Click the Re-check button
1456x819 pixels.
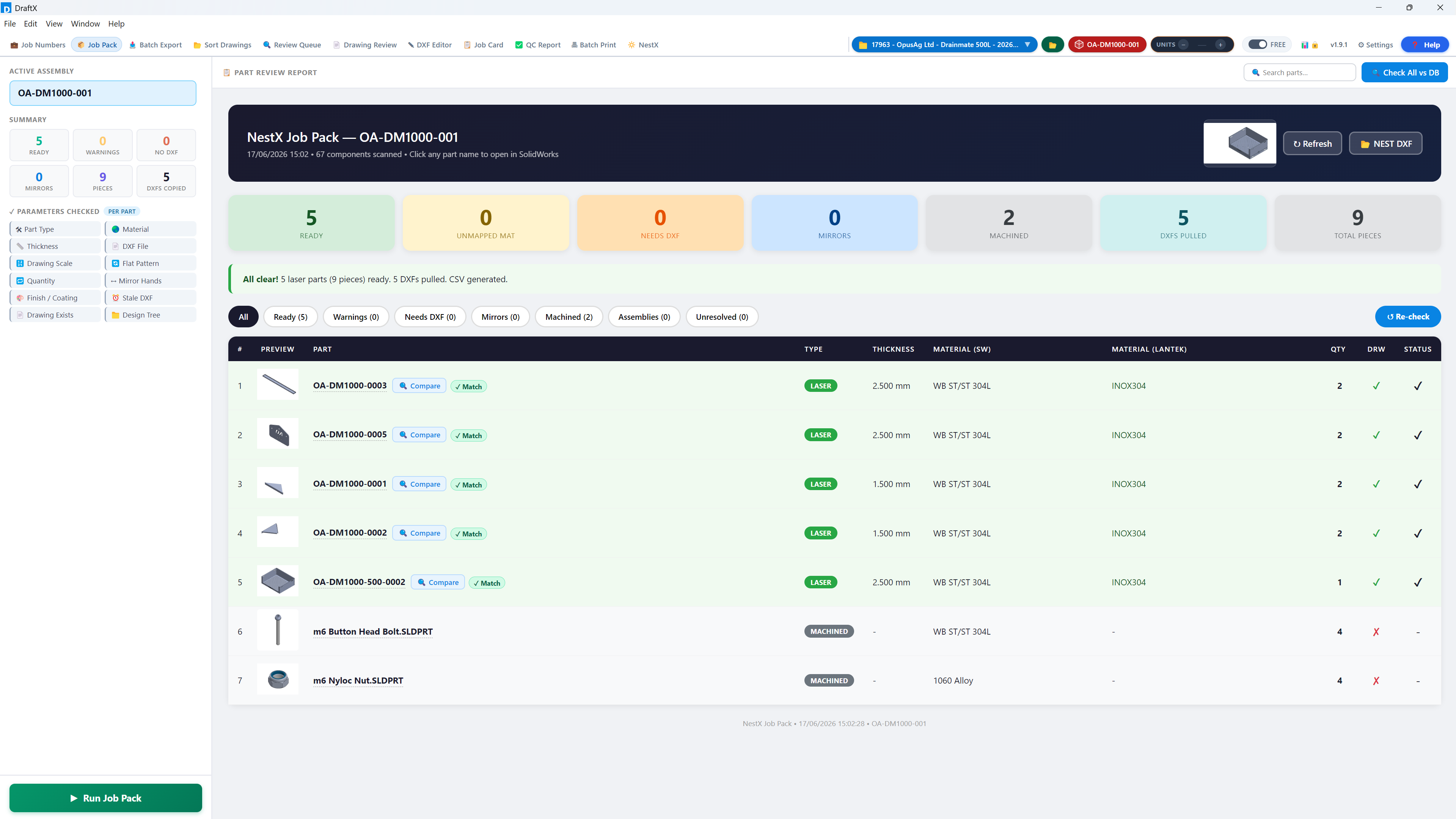(1408, 316)
